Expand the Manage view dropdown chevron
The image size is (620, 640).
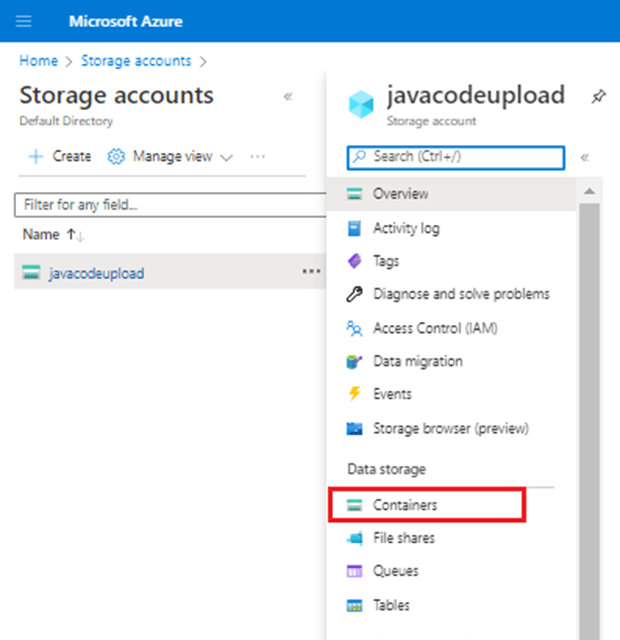[226, 158]
